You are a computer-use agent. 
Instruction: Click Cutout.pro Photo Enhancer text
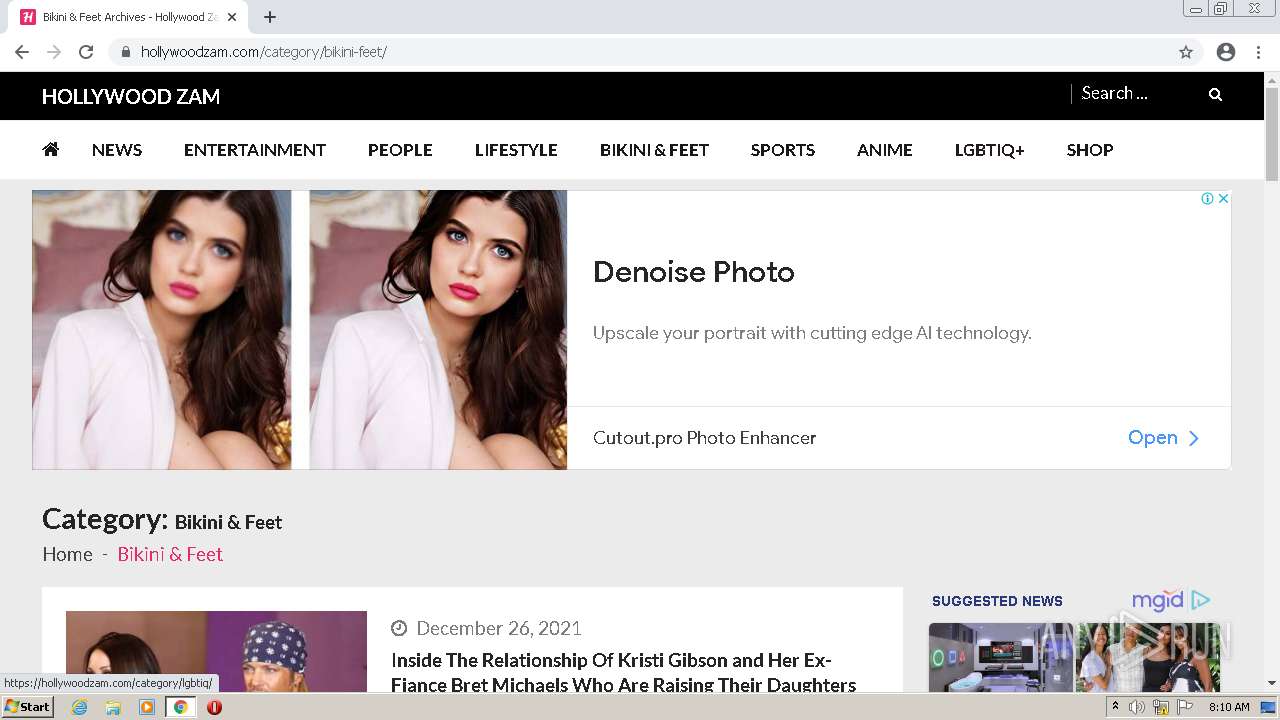click(x=705, y=438)
